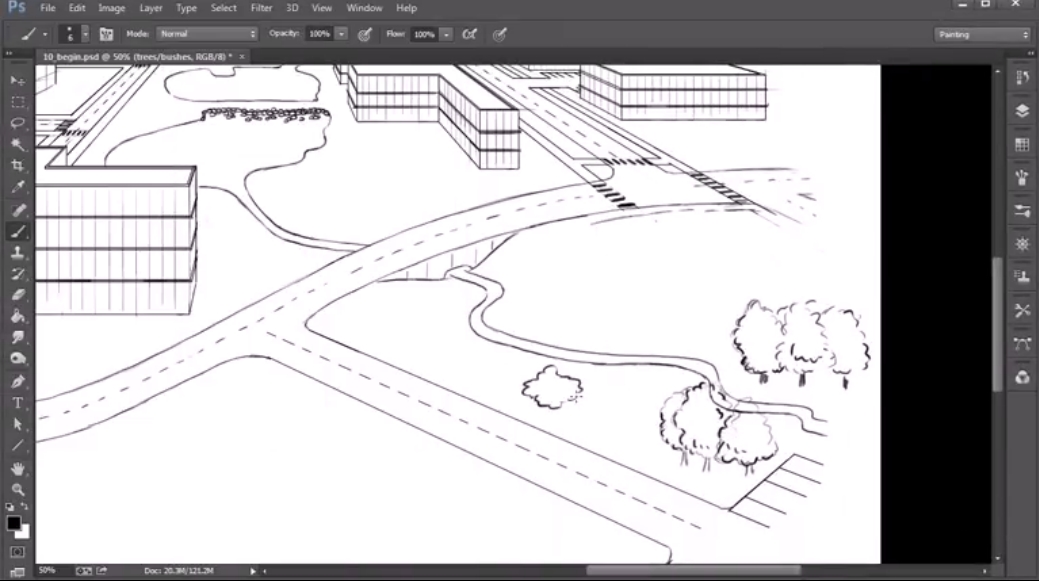Open the brush preset picker size 6
Viewport: 1039px width, 581px height.
(x=74, y=34)
